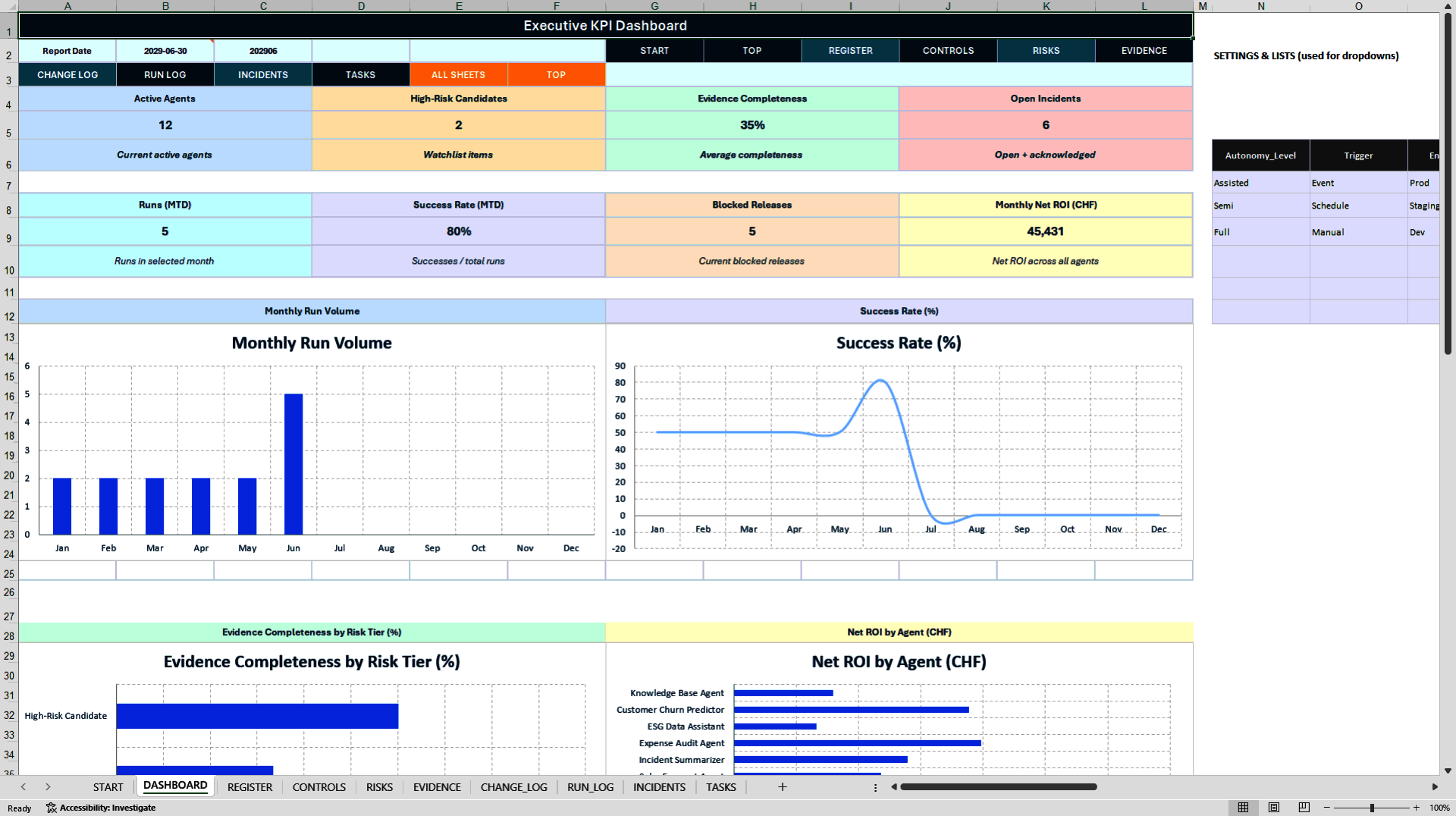
Task: Click the START navigation button
Action: click(654, 51)
